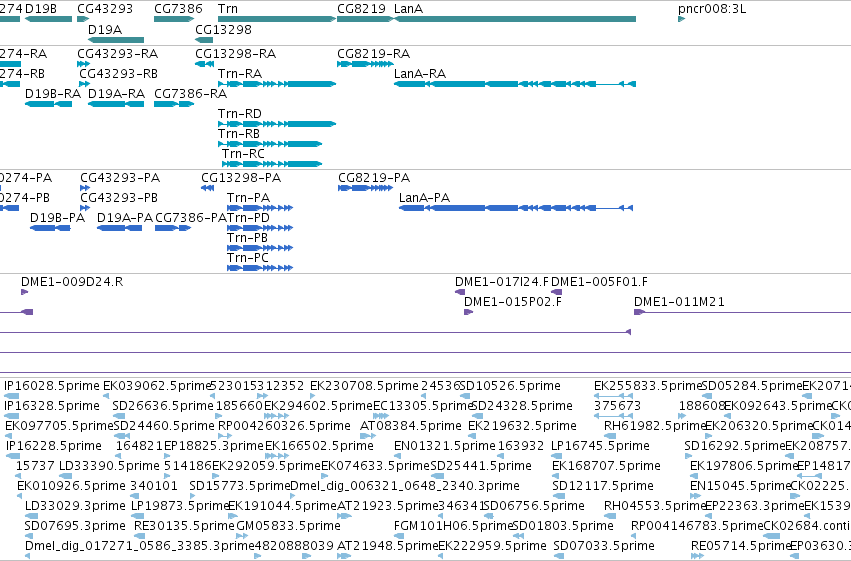This screenshot has height=561, width=851.
Task: Select the Trn-PD protein label
Action: click(x=248, y=218)
